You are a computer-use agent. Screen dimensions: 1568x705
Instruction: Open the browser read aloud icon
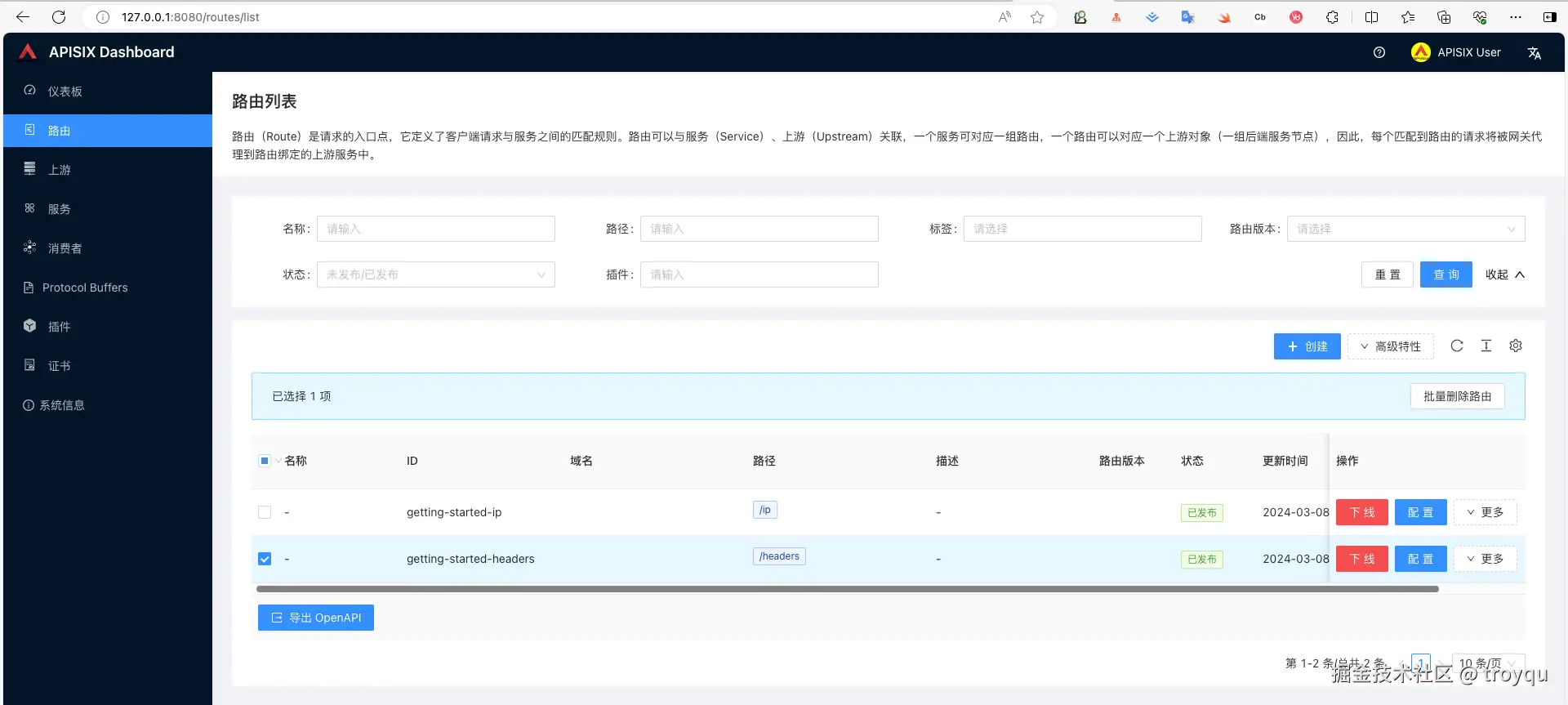[1004, 17]
